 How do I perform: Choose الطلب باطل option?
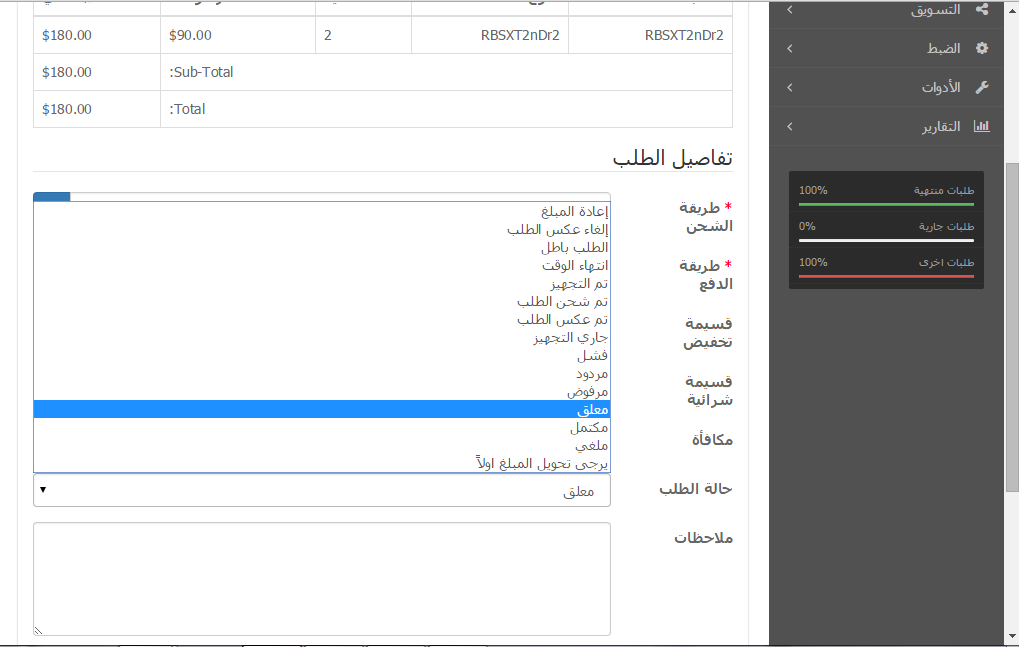(x=322, y=247)
